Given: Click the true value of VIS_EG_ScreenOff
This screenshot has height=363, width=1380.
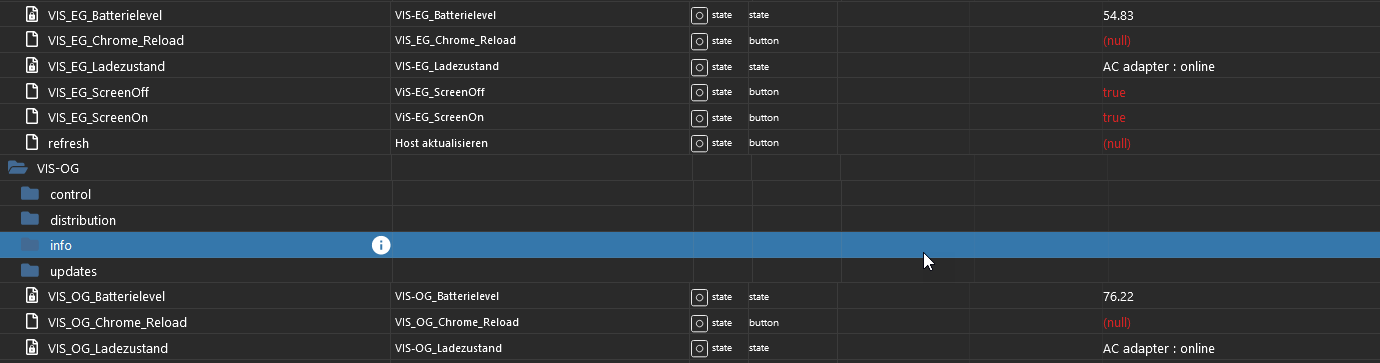Looking at the screenshot, I should (1113, 92).
